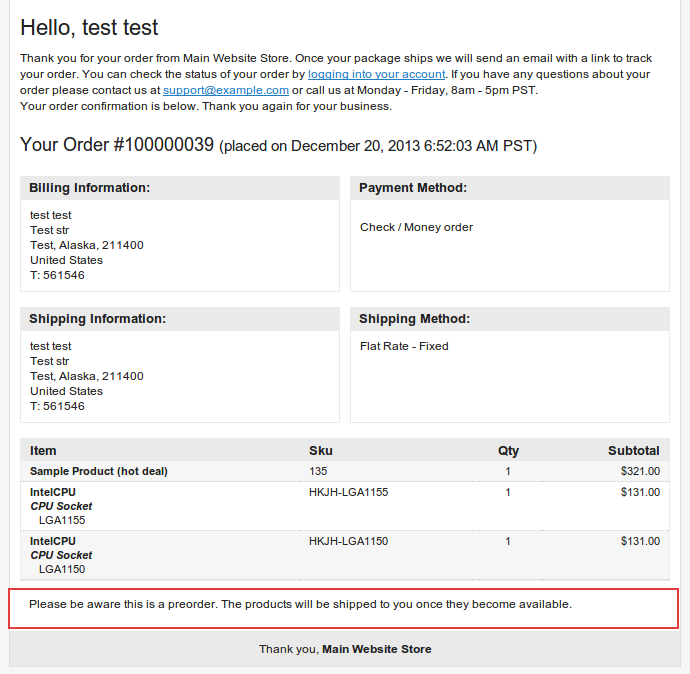Open the 'logging into your account' link
This screenshot has height=674, width=690.
coord(376,74)
